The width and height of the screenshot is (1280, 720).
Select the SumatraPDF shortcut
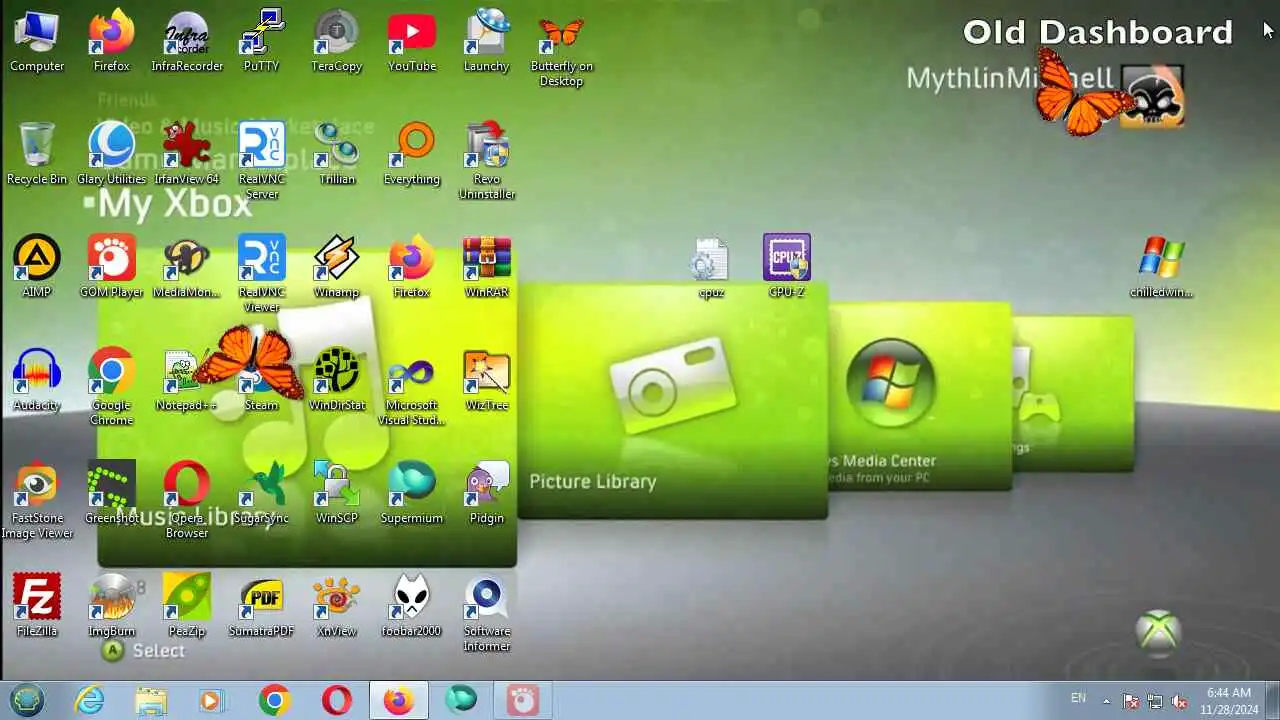click(x=262, y=606)
